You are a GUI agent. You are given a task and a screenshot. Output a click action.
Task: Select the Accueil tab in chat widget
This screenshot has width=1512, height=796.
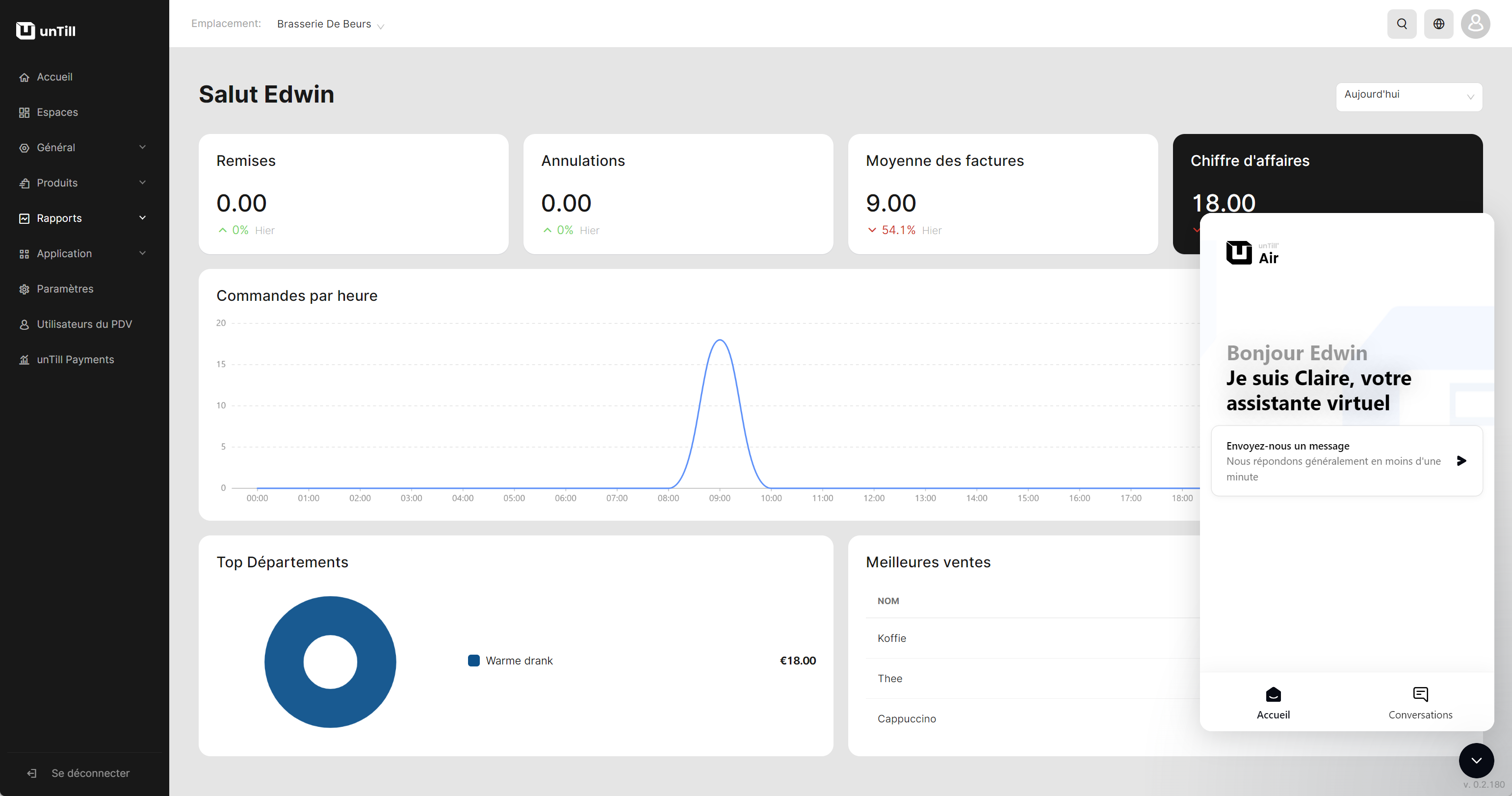pyautogui.click(x=1273, y=702)
